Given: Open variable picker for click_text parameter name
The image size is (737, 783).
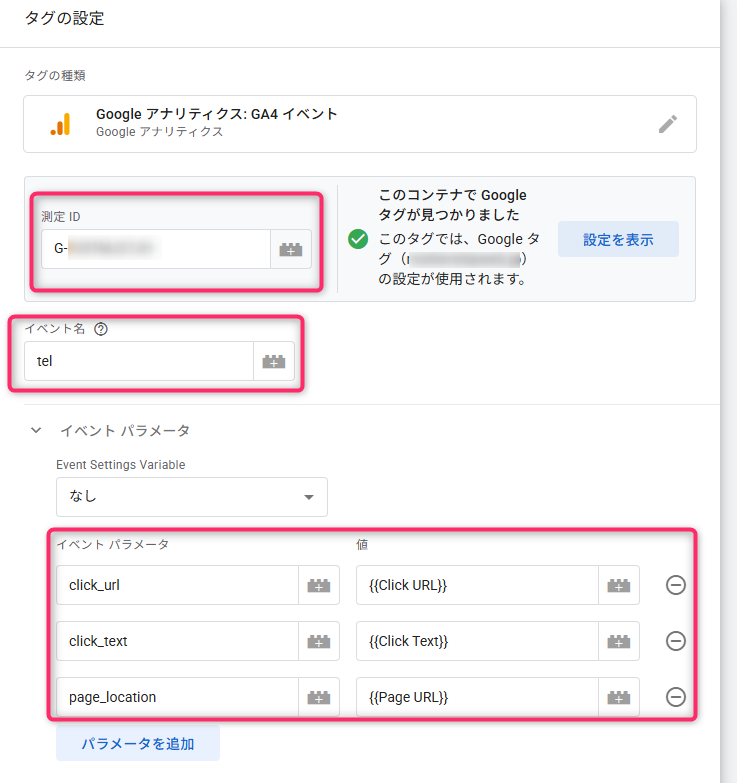Looking at the screenshot, I should (318, 642).
